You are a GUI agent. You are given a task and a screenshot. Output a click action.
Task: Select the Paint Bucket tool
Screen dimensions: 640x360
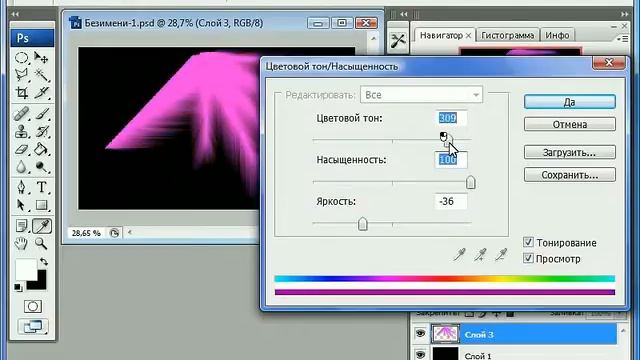(41, 149)
